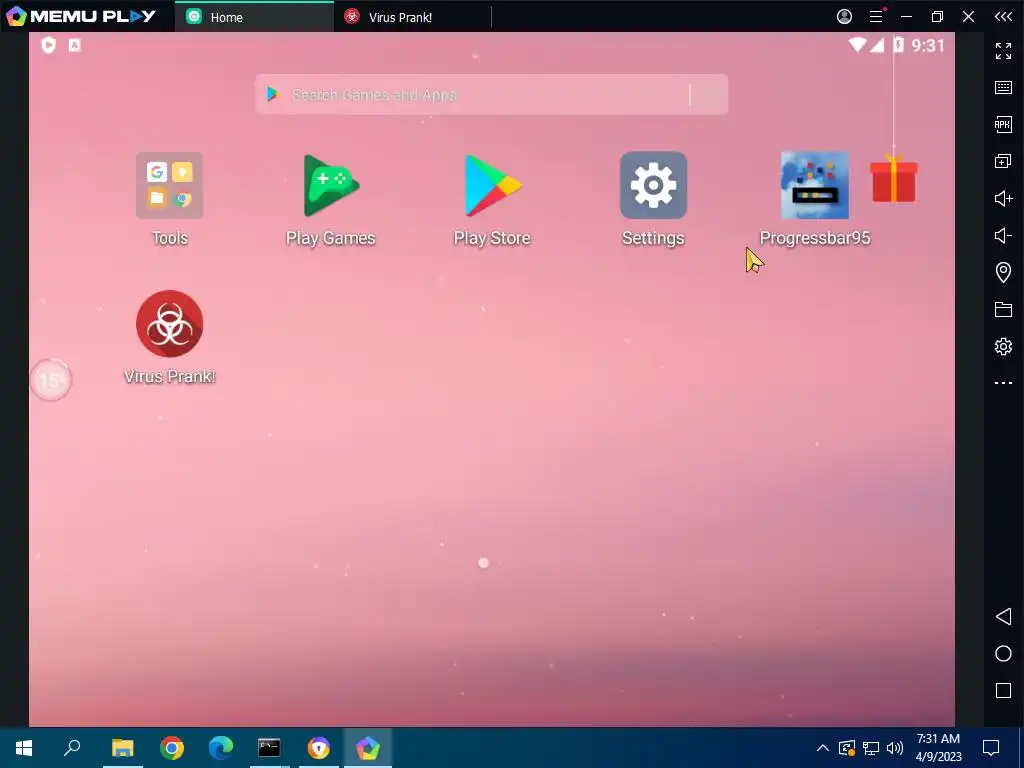Click the hanging red gift box
1024x768 pixels.
coord(893,179)
